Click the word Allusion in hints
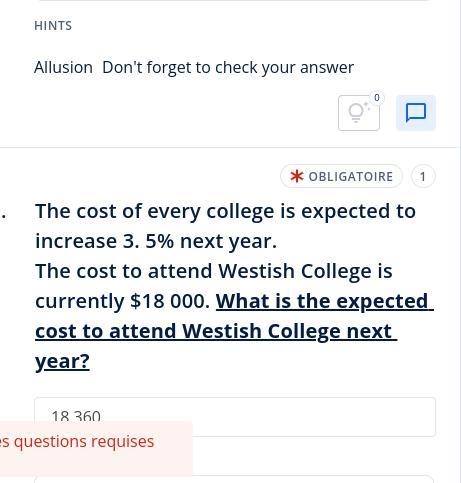461x483 pixels. [x=63, y=67]
